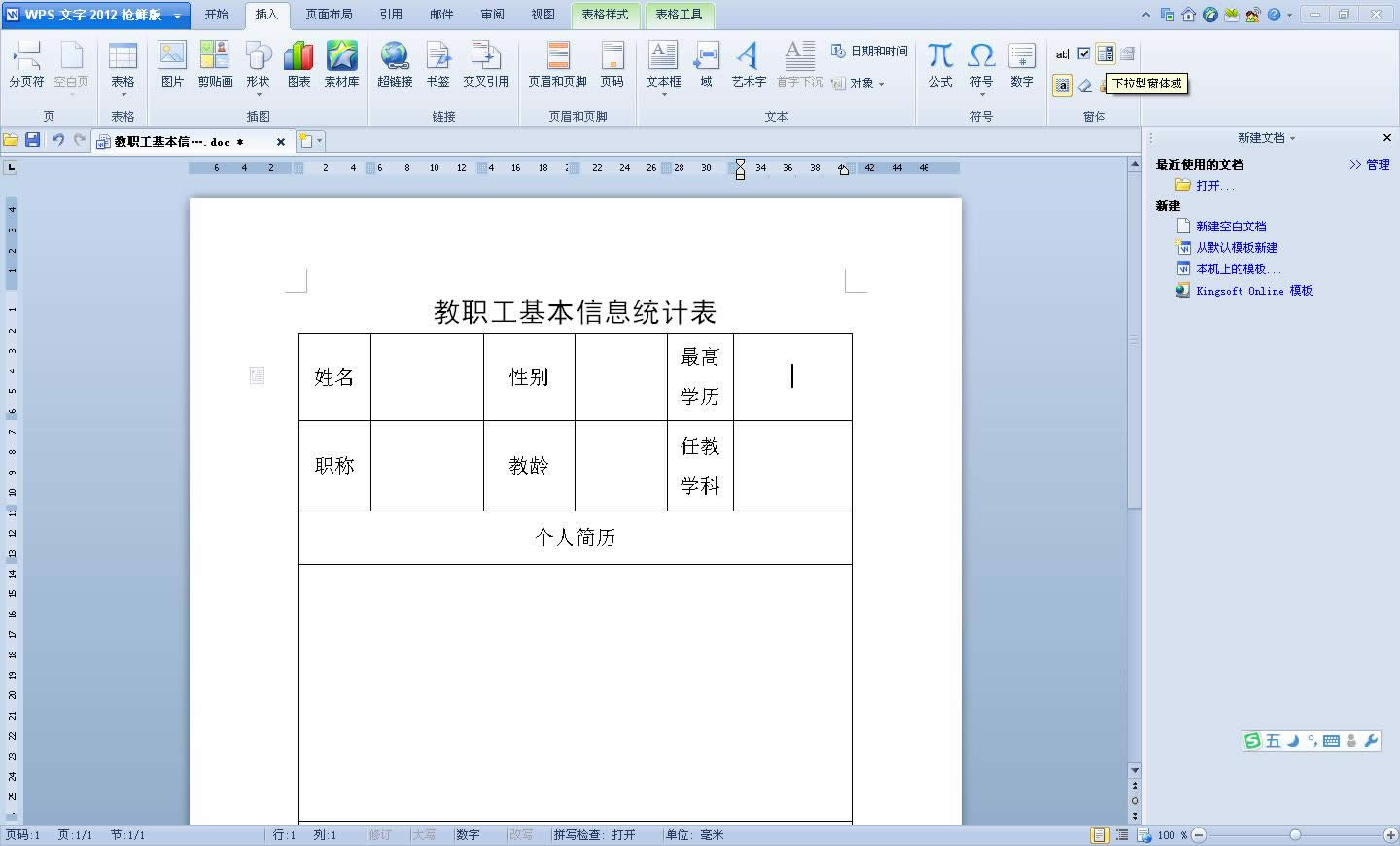Click the globe icon in the title bar

pyautogui.click(x=1209, y=15)
